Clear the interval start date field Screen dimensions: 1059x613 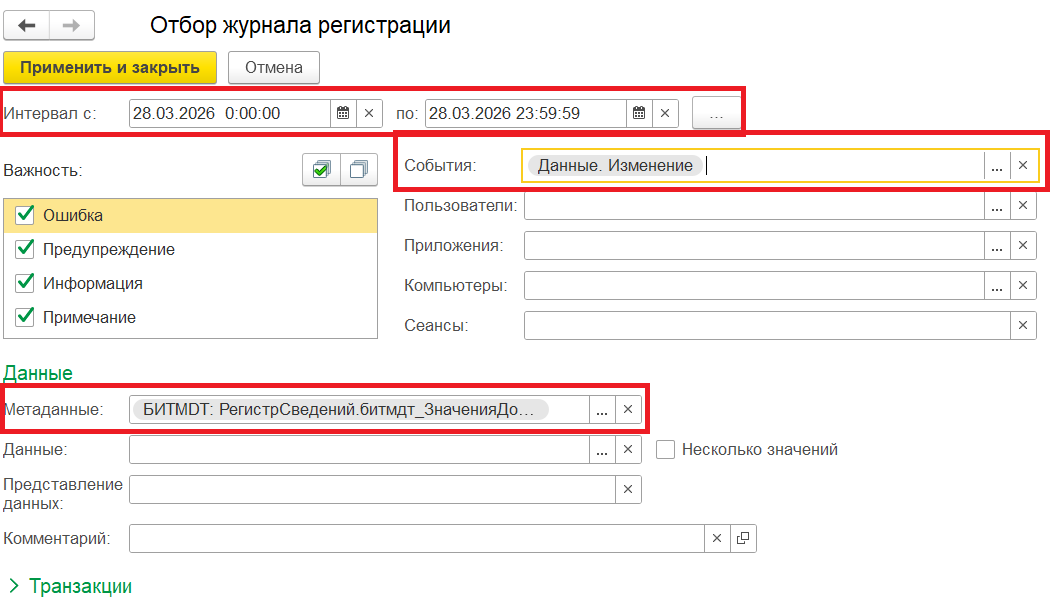(369, 113)
